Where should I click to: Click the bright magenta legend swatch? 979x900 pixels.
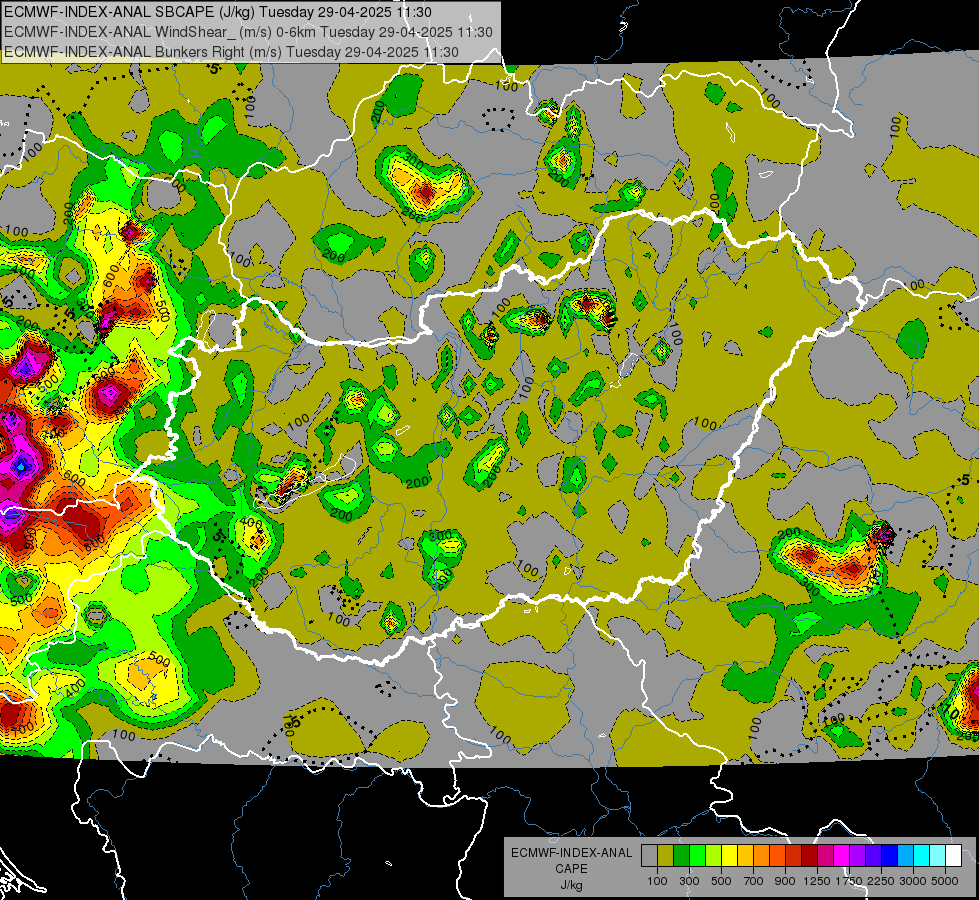click(x=842, y=855)
